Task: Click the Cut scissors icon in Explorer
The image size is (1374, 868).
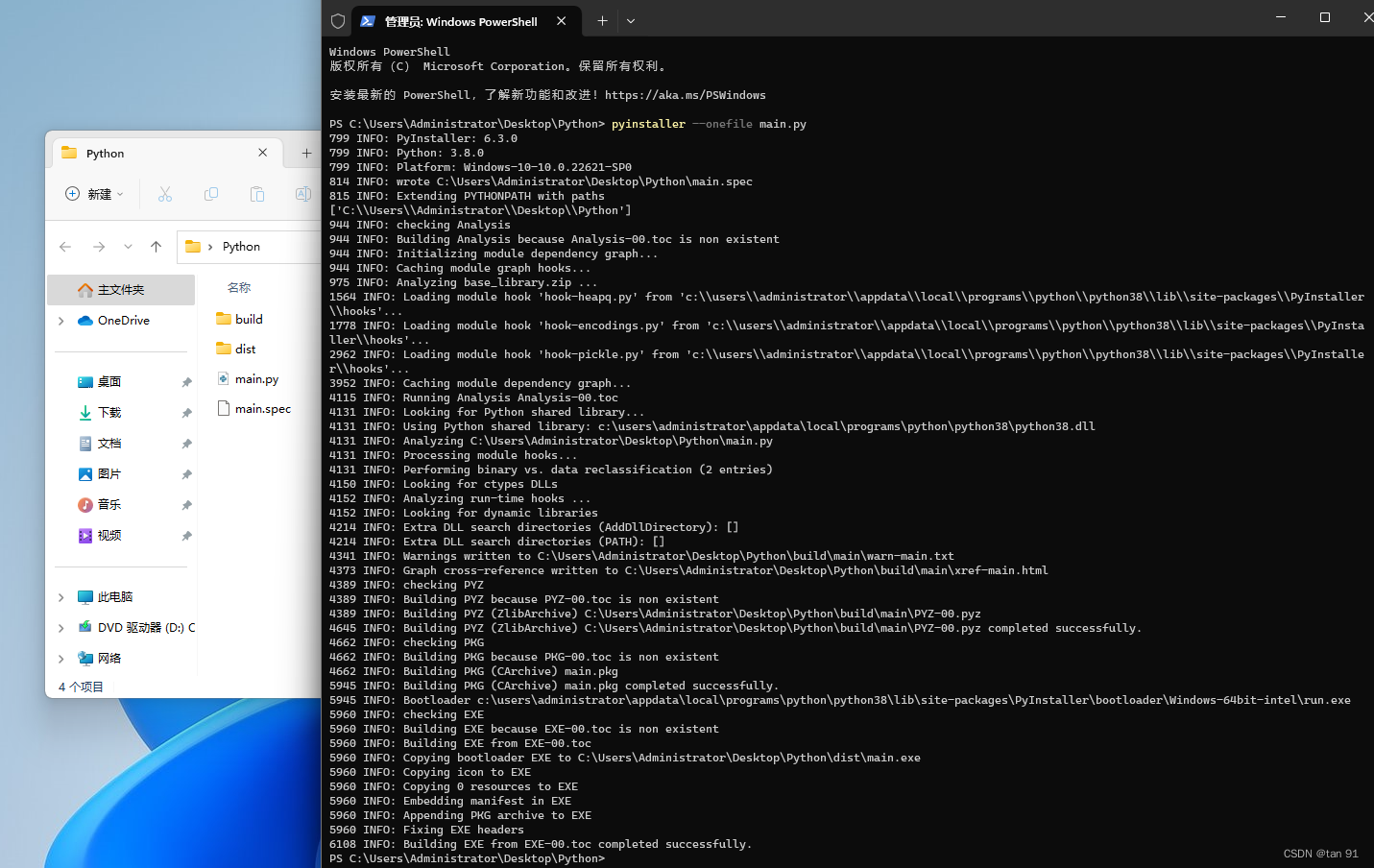Action: coord(165,194)
